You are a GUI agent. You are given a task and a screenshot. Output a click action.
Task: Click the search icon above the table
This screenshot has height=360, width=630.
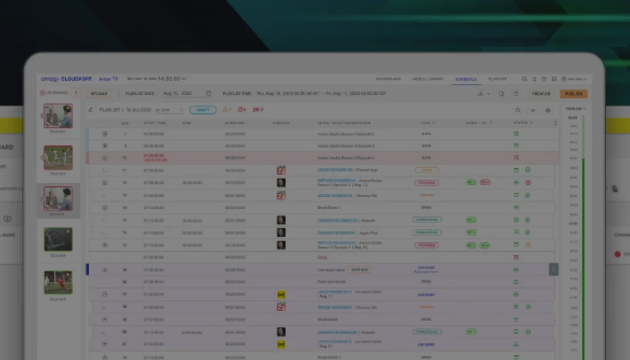518,110
